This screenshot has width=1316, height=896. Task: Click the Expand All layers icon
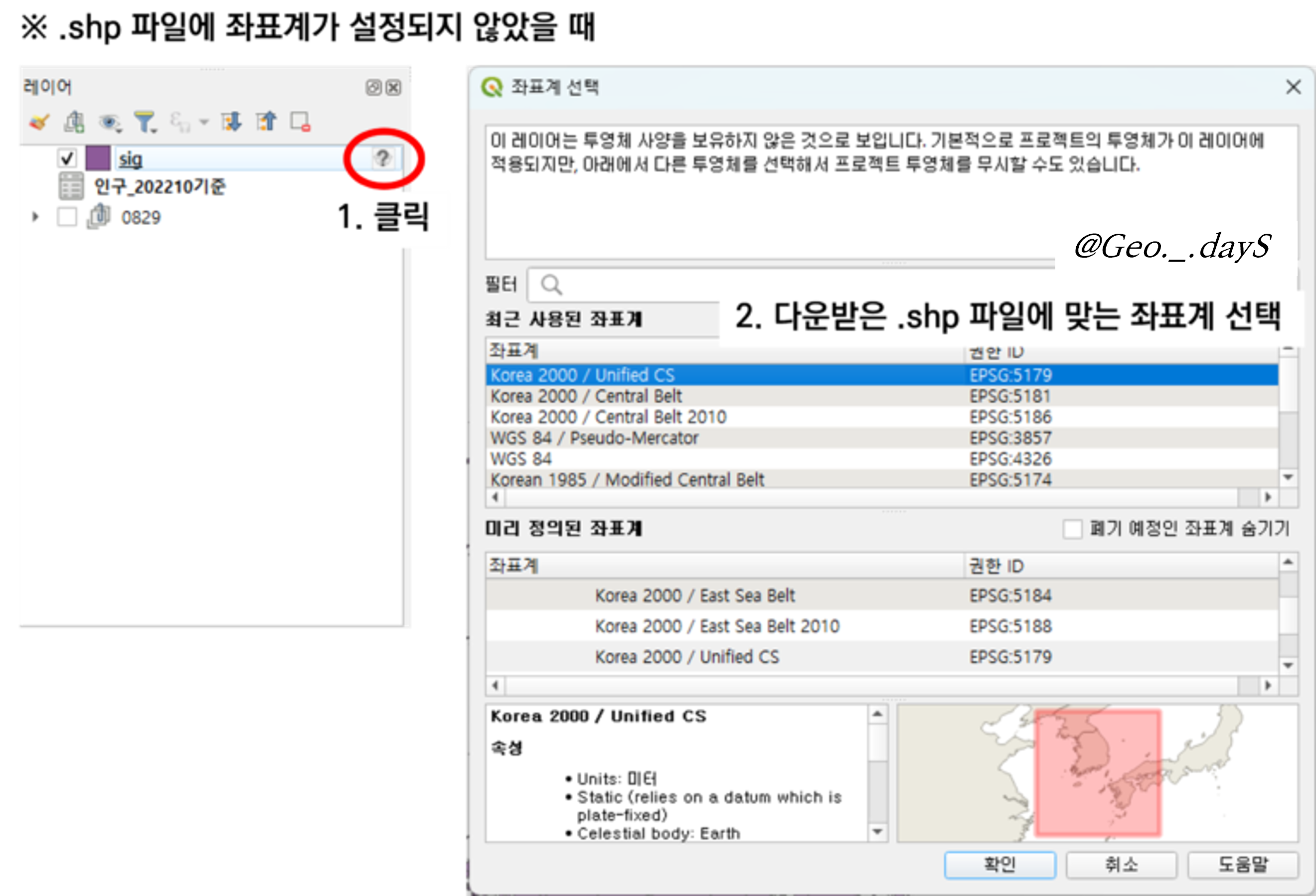click(x=231, y=122)
